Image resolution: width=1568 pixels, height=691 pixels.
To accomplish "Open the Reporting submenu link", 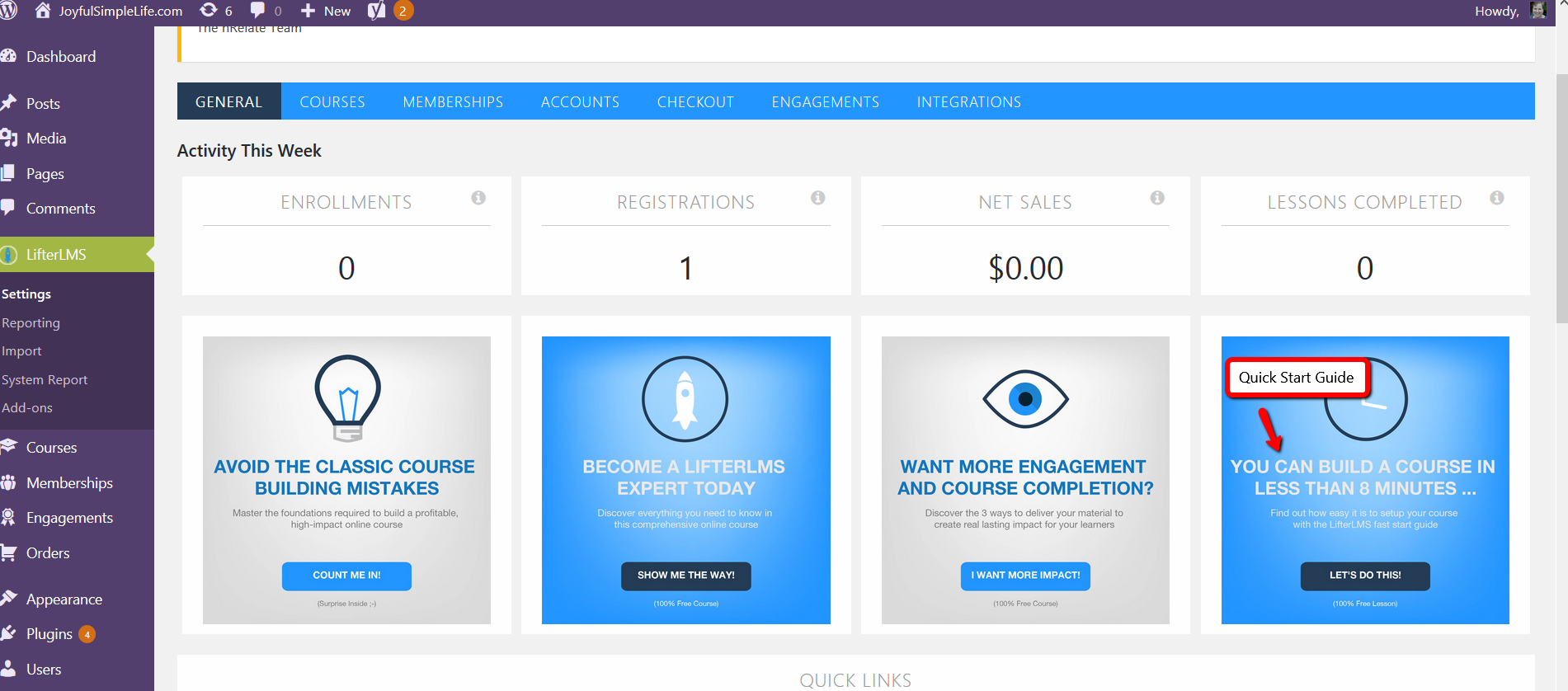I will (x=31, y=323).
